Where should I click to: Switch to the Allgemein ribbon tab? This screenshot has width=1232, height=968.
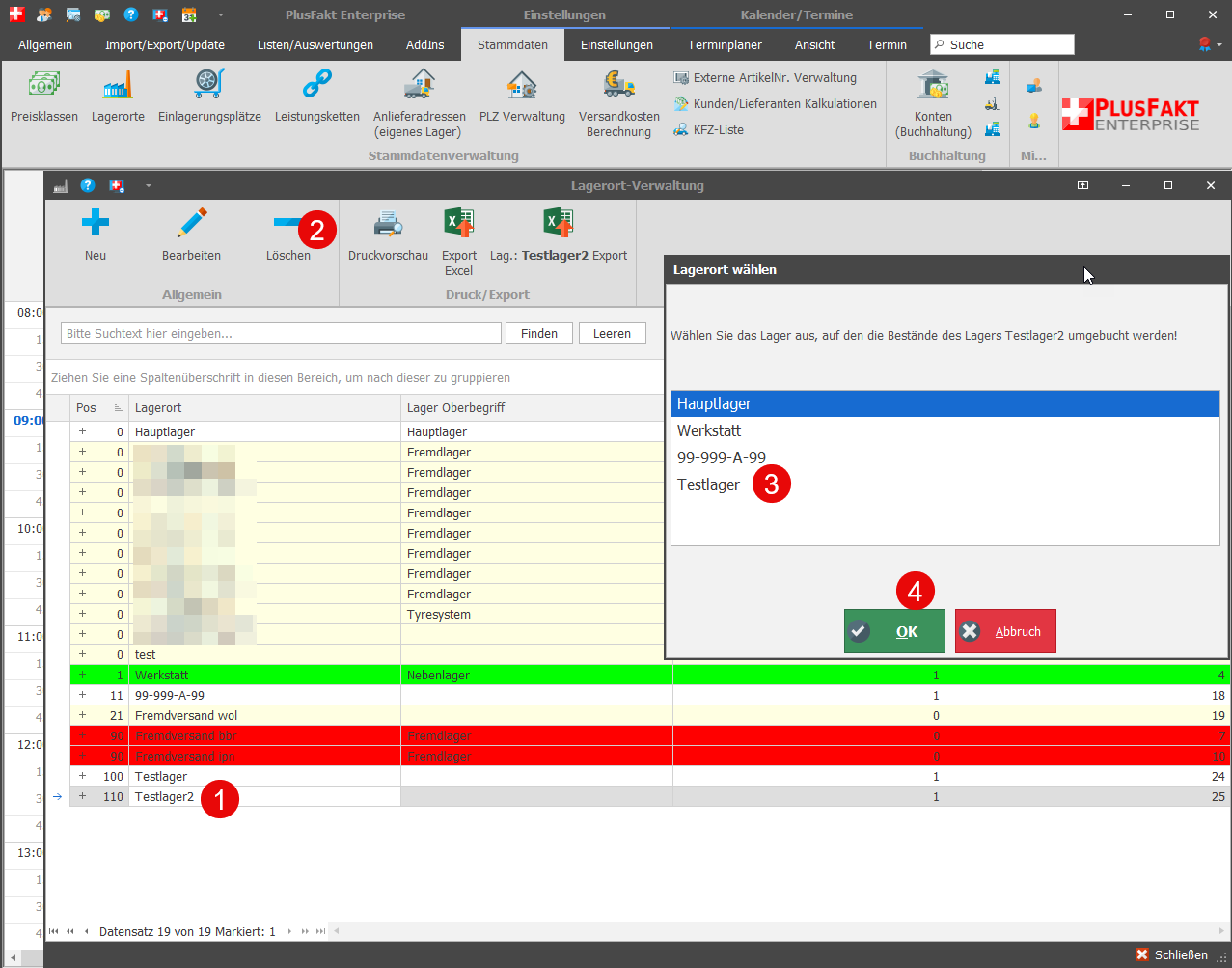pos(45,44)
